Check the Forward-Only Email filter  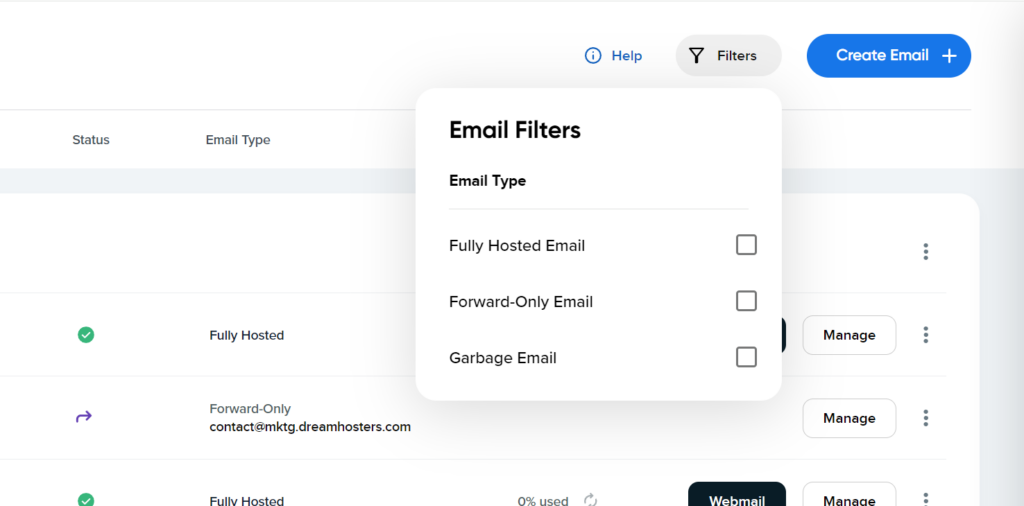[746, 301]
